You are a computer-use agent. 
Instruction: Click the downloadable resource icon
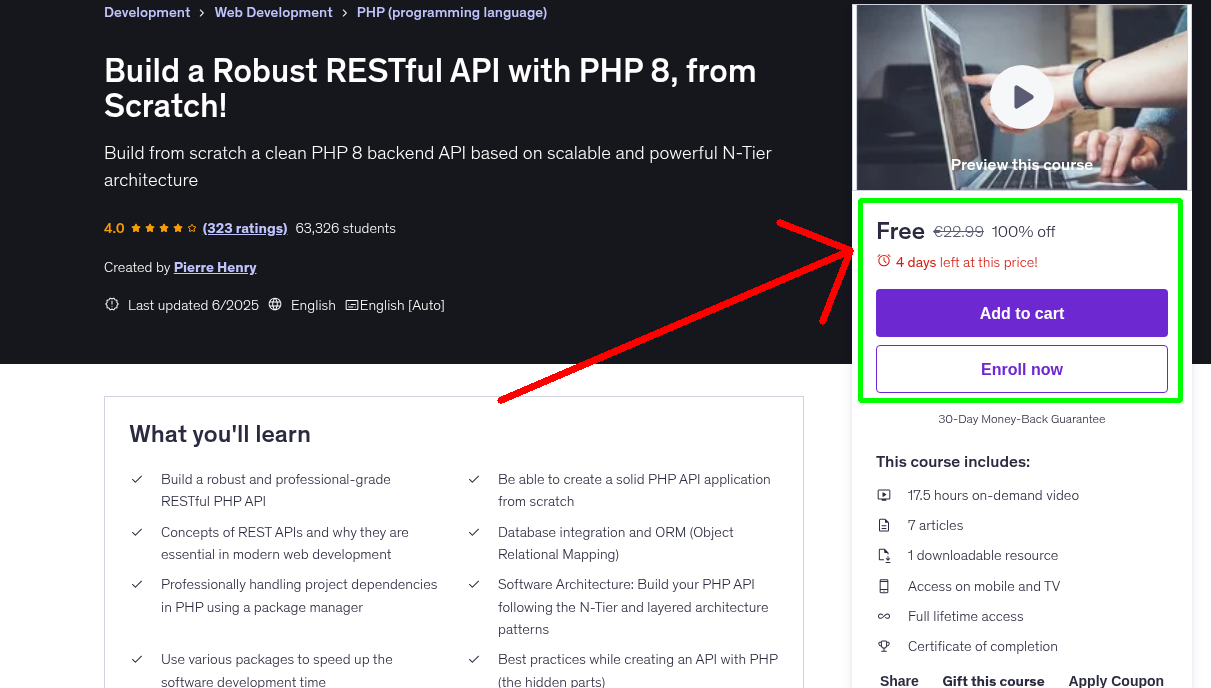884,555
